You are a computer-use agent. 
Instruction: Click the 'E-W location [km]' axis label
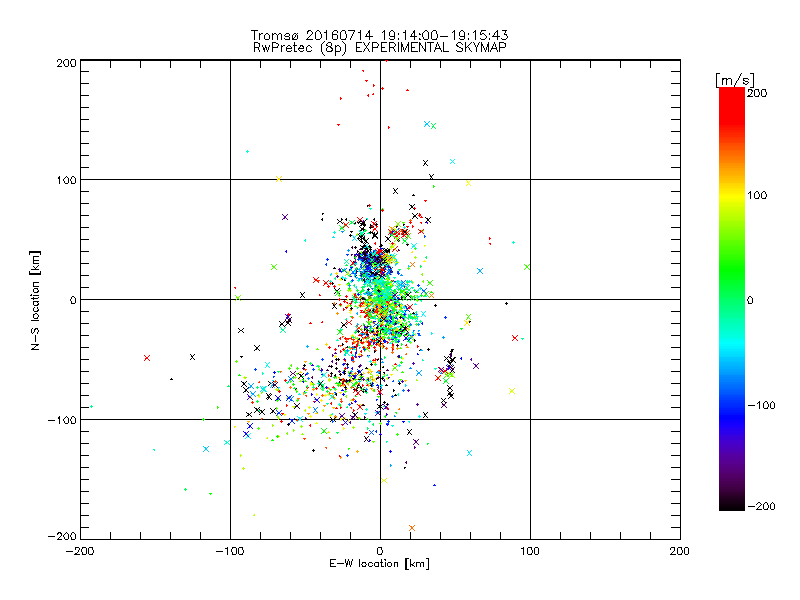pyautogui.click(x=379, y=564)
